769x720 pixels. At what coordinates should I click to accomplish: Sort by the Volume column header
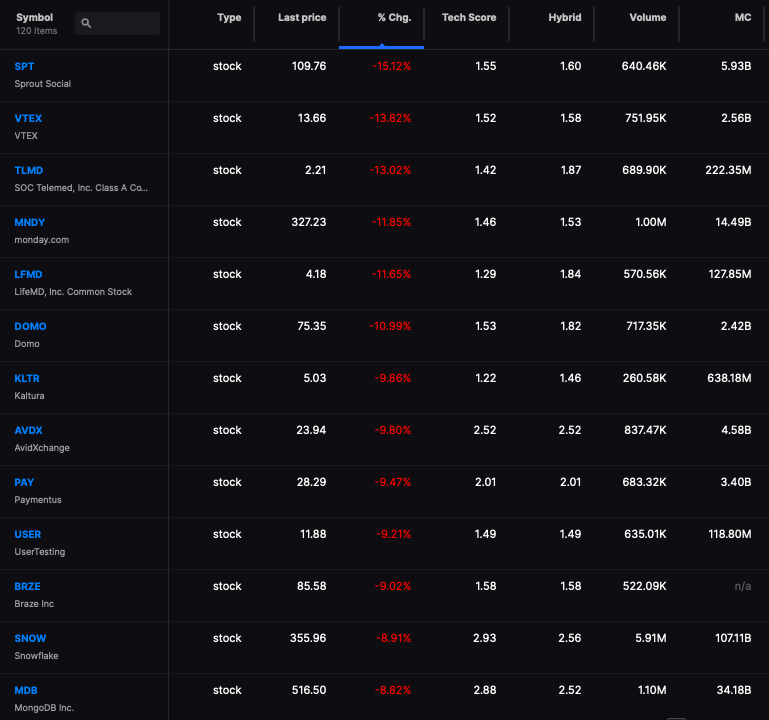coord(648,17)
